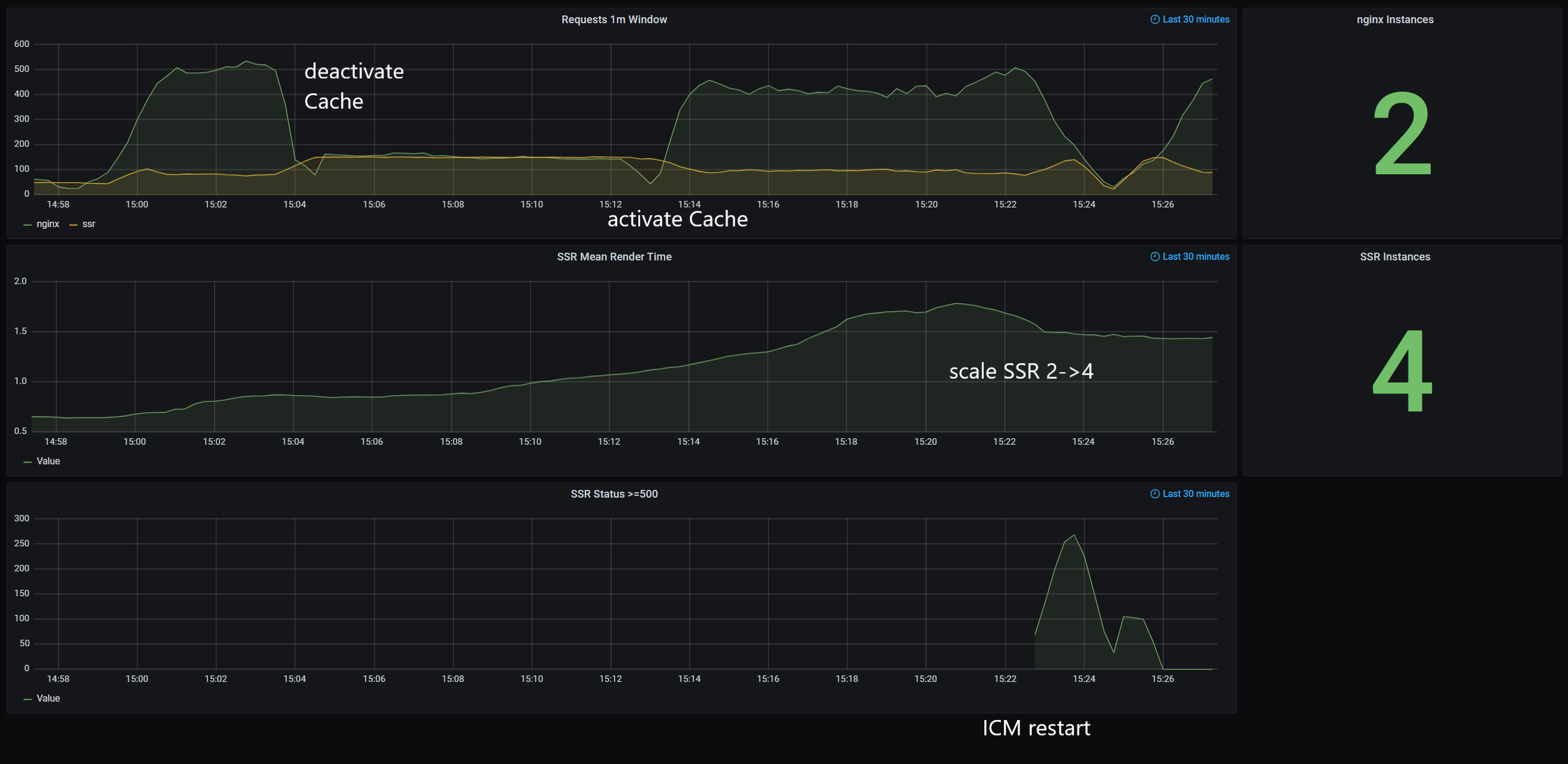
Task: Open nginx Instances panel title menu
Action: [1394, 20]
